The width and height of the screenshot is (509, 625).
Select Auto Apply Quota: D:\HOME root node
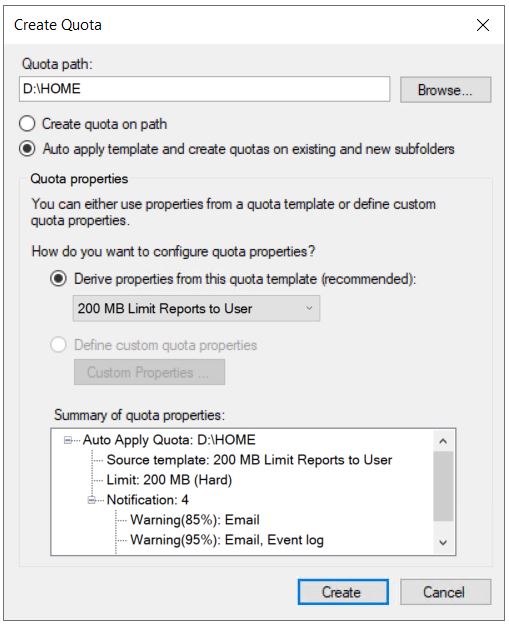pyautogui.click(x=169, y=440)
